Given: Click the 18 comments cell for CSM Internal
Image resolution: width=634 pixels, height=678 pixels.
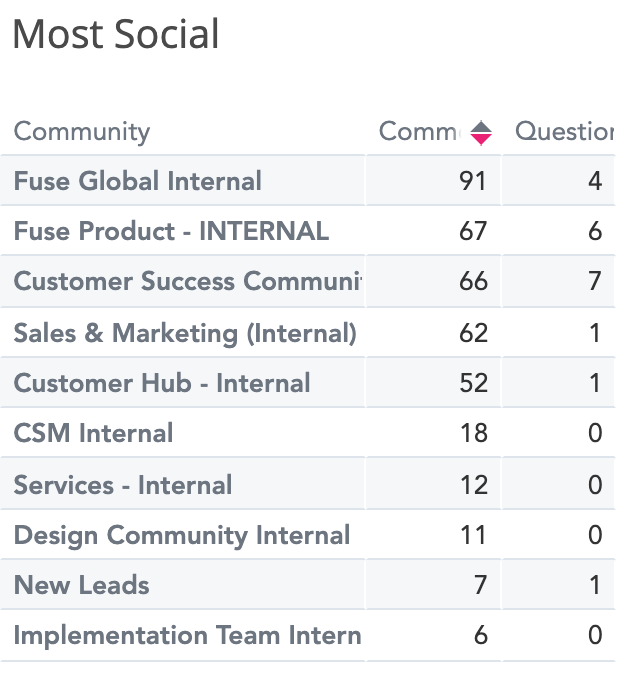Looking at the screenshot, I should point(472,433).
